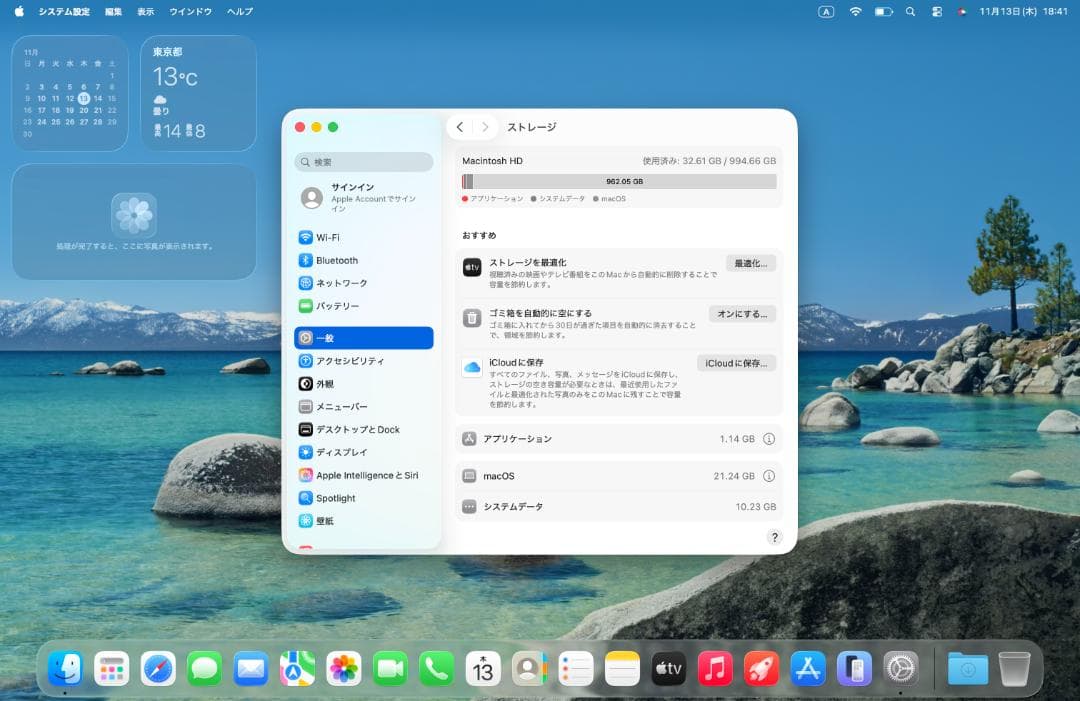Show details for macOS storage usage
Viewport: 1080px width, 701px height.
(769, 475)
